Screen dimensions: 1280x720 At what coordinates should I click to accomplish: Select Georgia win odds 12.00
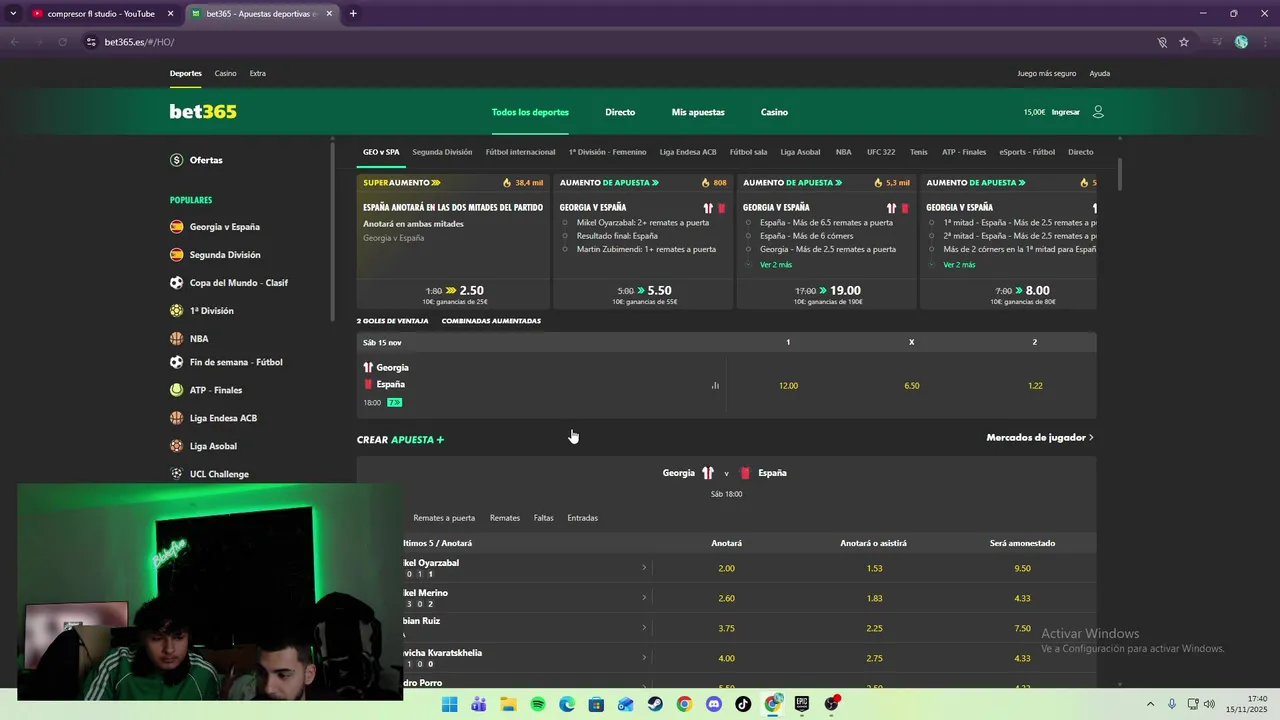(788, 385)
